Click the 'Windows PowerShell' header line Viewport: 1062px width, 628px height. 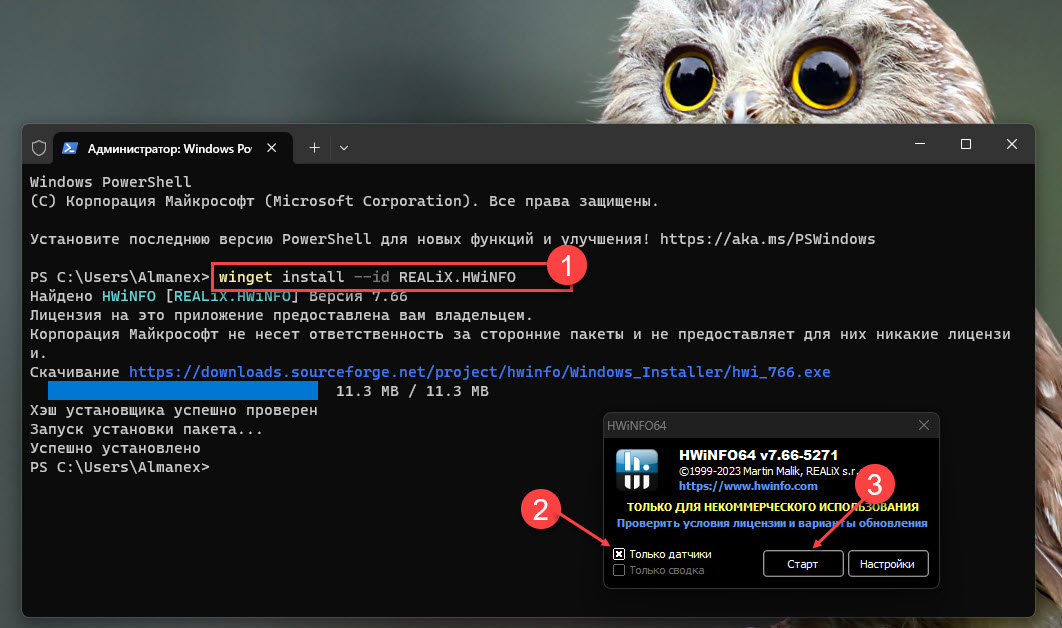110,182
